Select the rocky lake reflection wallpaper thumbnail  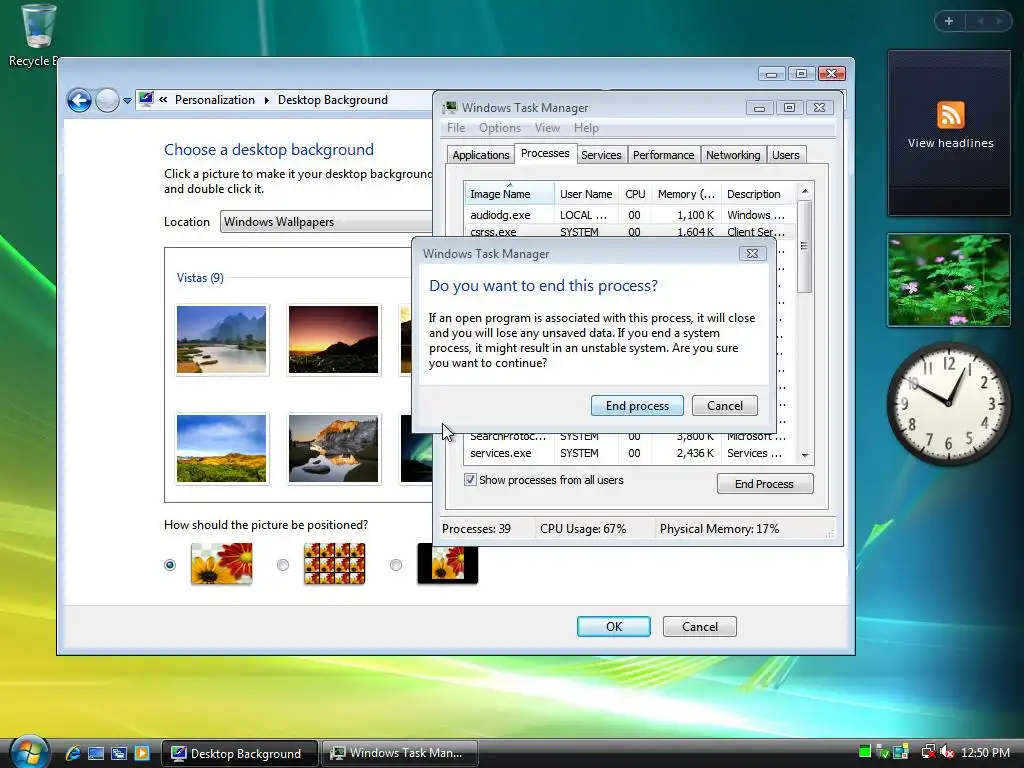(x=333, y=449)
